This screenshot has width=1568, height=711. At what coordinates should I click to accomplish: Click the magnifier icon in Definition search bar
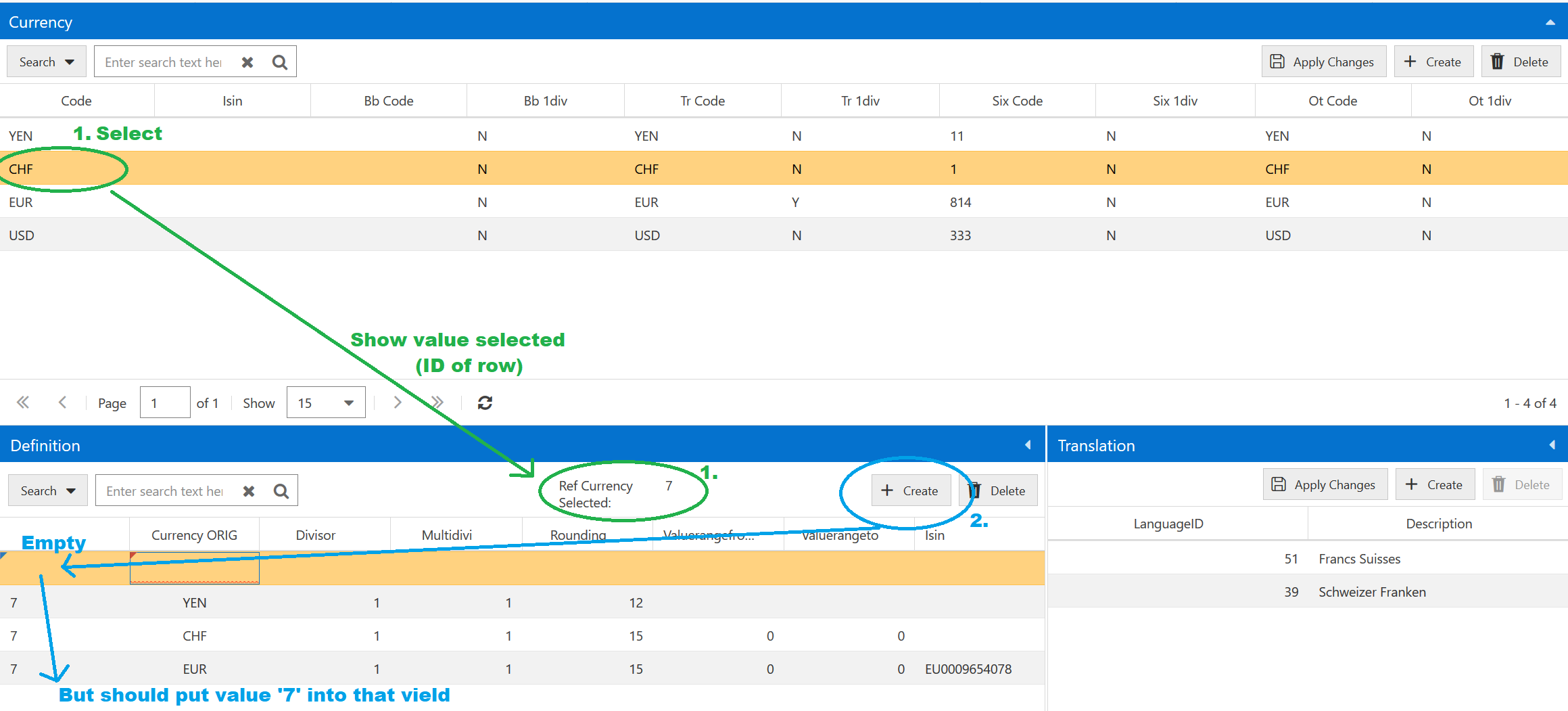click(281, 490)
